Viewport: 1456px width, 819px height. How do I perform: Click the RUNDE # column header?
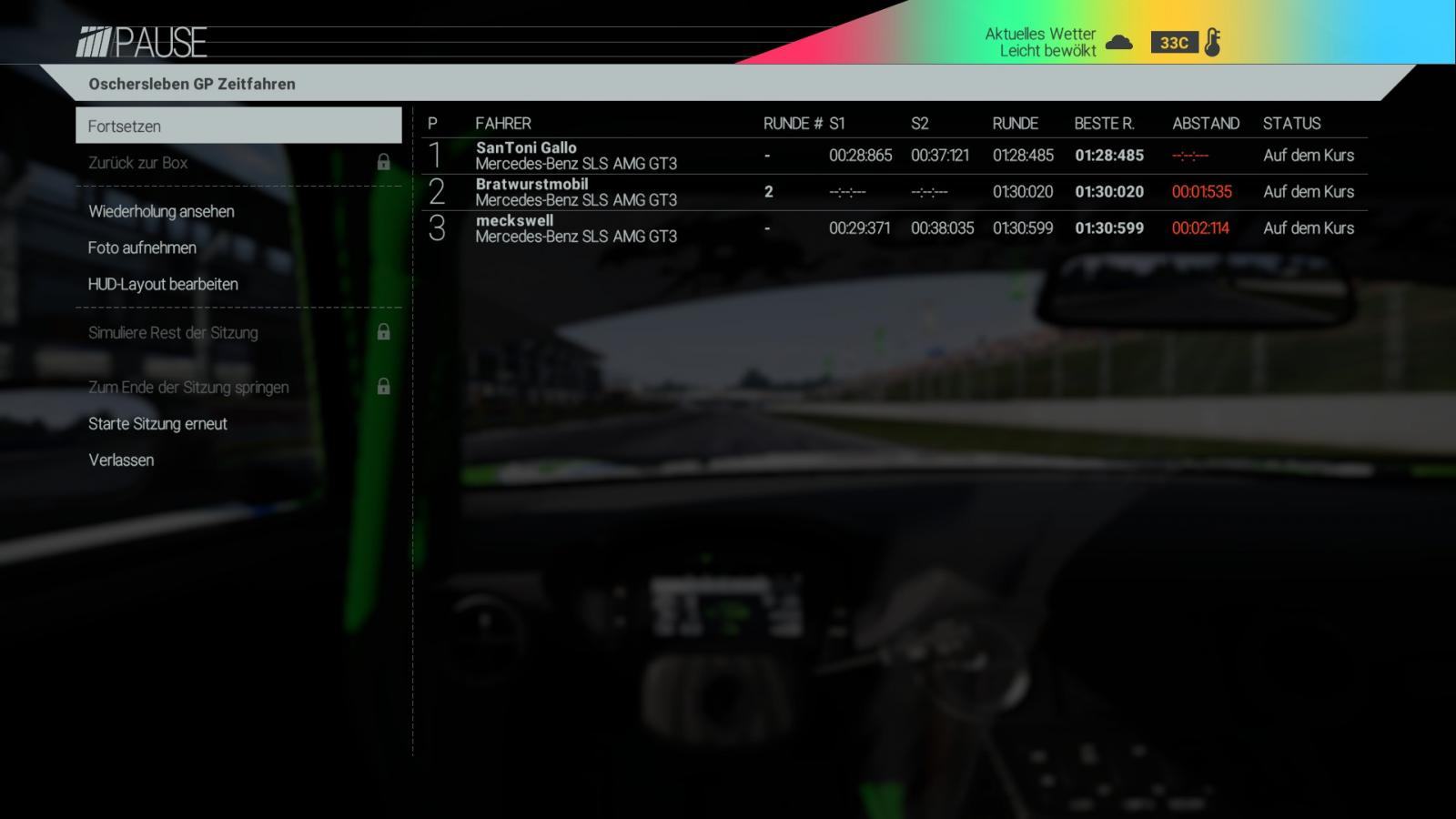[x=793, y=124]
